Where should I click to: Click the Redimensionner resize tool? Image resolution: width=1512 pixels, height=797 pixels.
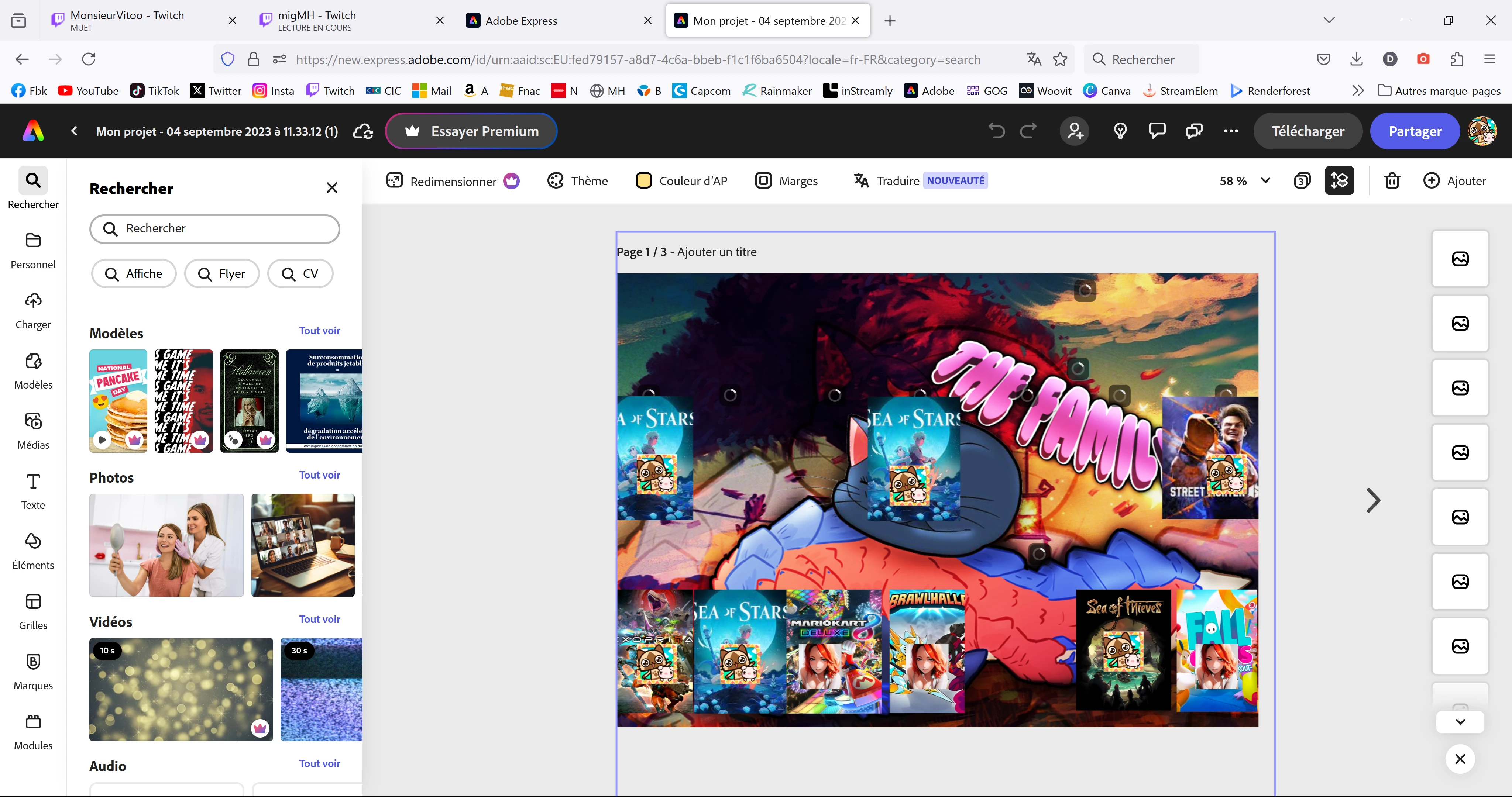(x=453, y=181)
